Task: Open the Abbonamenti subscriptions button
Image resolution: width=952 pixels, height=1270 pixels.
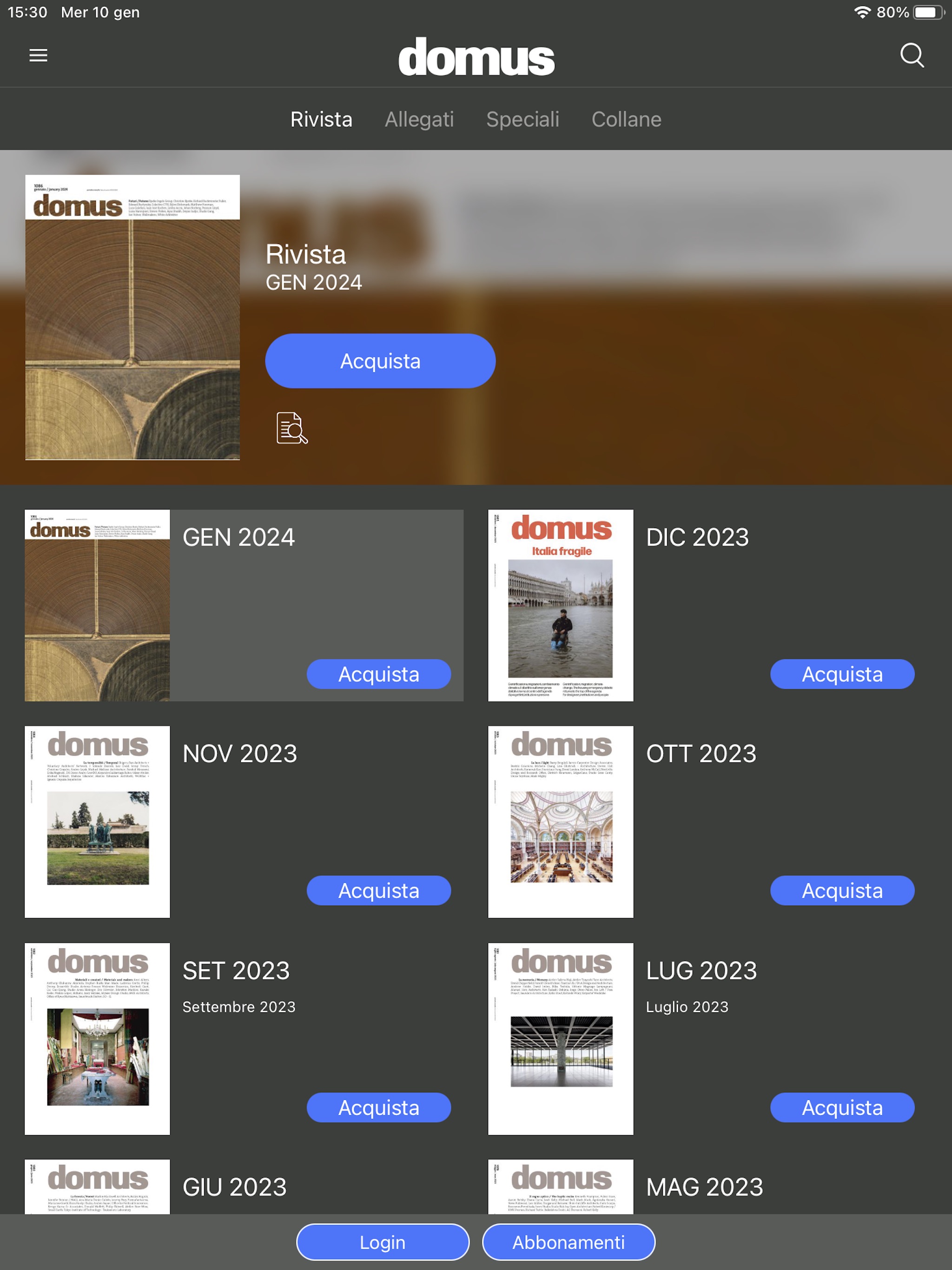Action: (x=569, y=1242)
